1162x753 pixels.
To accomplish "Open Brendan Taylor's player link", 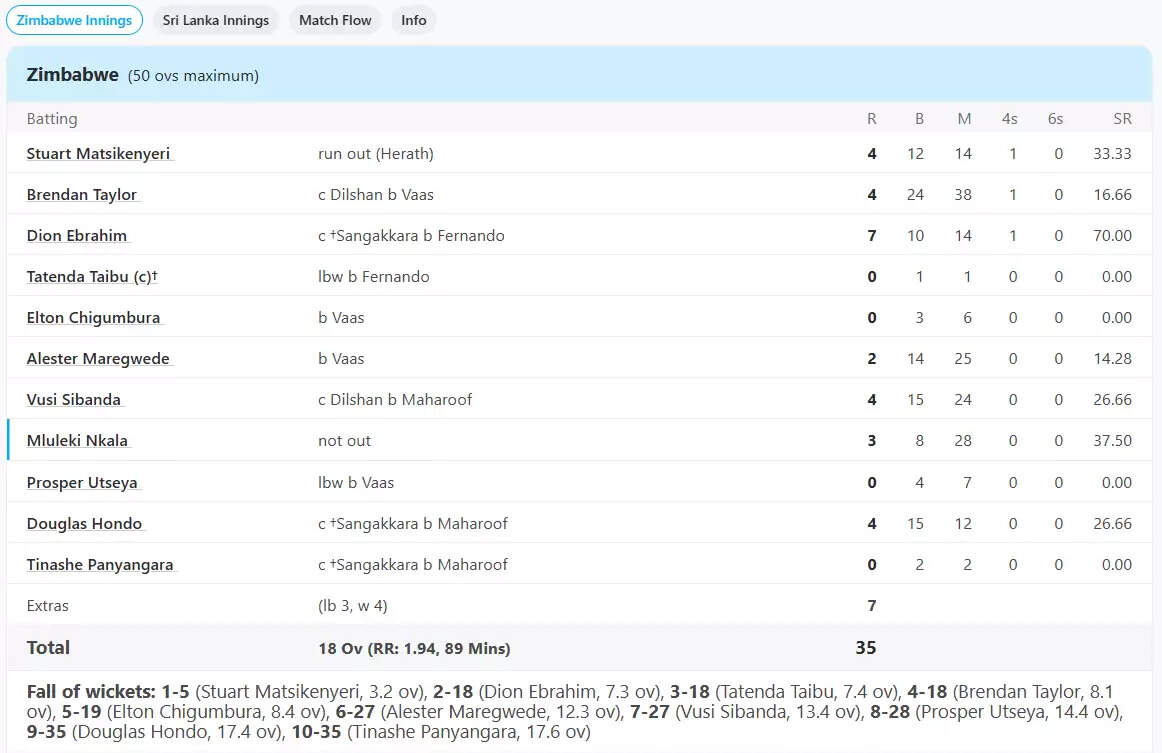I will coord(82,195).
